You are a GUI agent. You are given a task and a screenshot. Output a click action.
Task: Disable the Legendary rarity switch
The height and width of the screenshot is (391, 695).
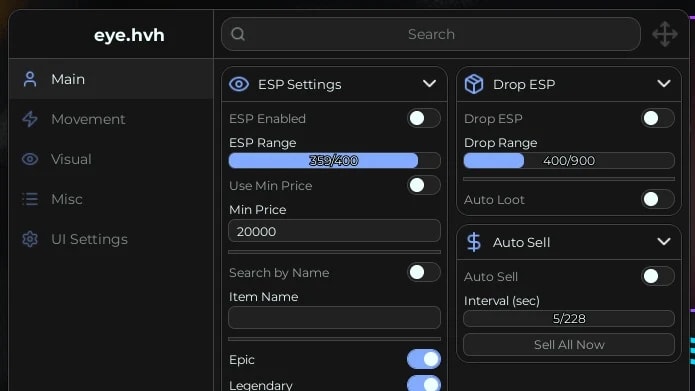click(424, 383)
